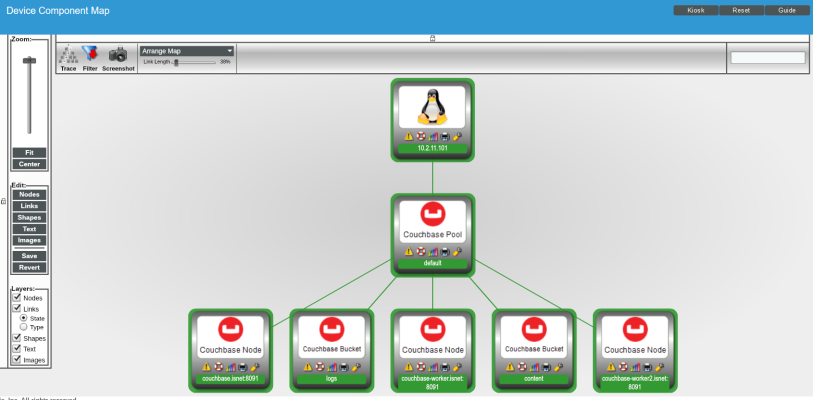The width and height of the screenshot is (813, 400).
Task: Click lifebuoy icon on default pool node
Action: click(420, 252)
